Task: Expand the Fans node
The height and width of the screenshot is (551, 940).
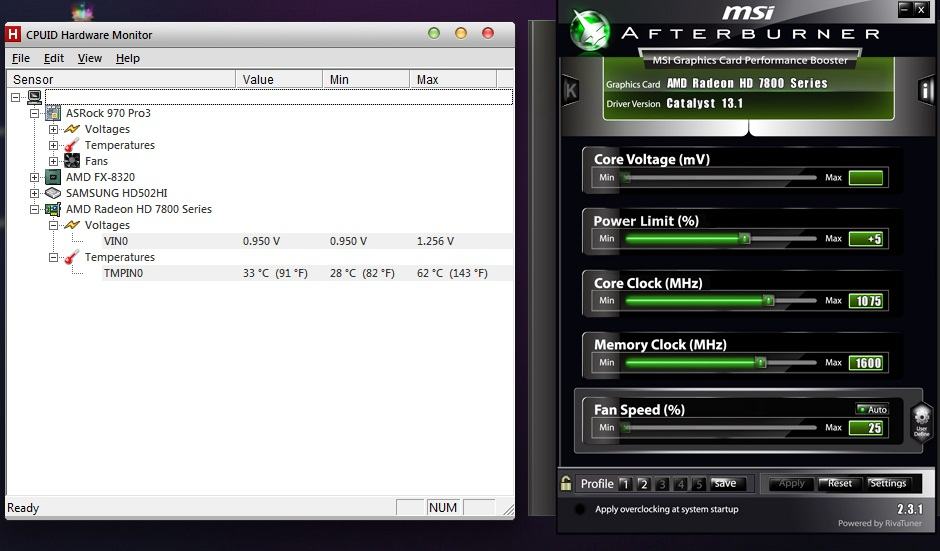Action: [x=53, y=161]
